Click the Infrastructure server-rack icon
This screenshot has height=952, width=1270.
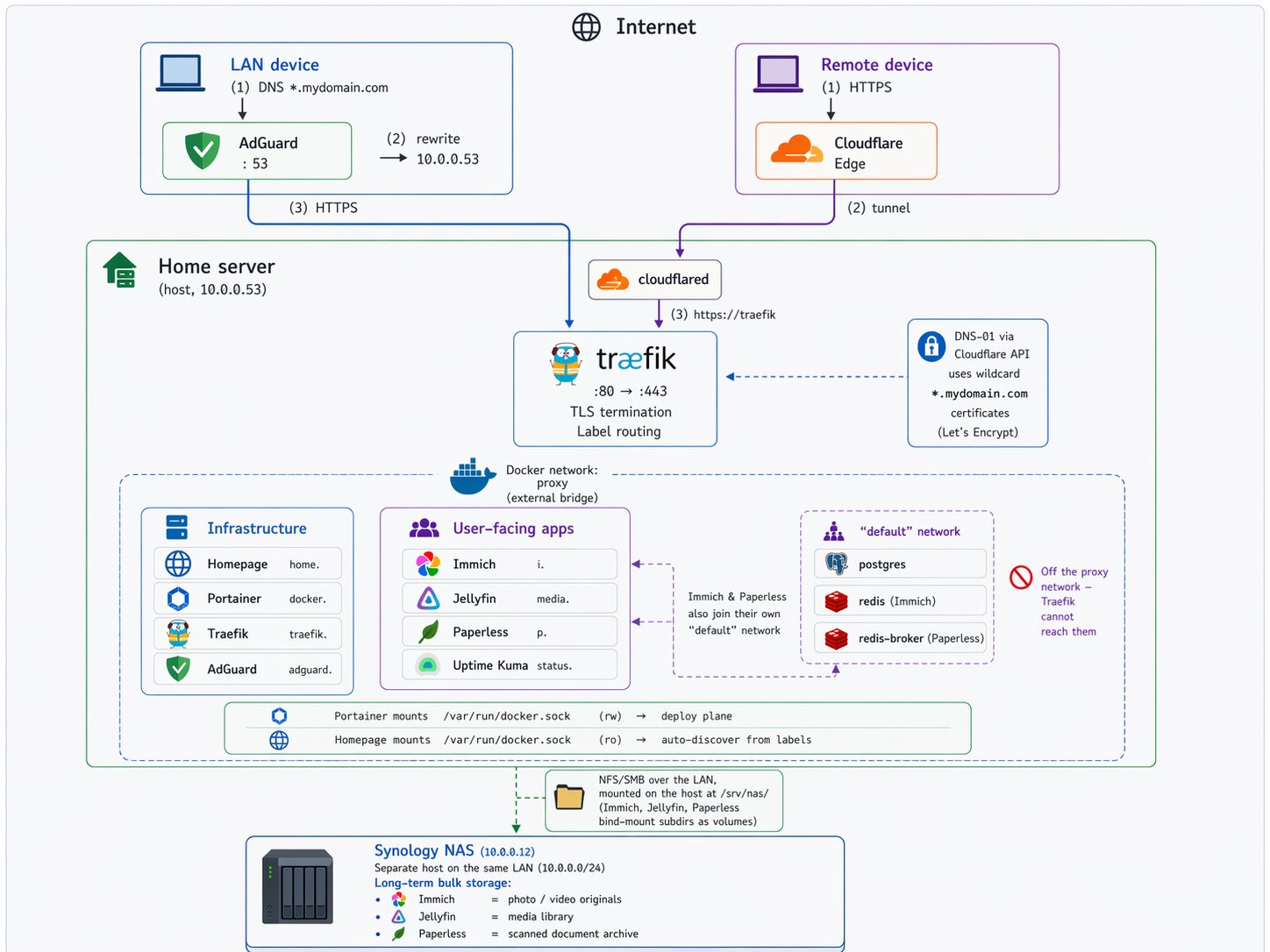[x=176, y=528]
